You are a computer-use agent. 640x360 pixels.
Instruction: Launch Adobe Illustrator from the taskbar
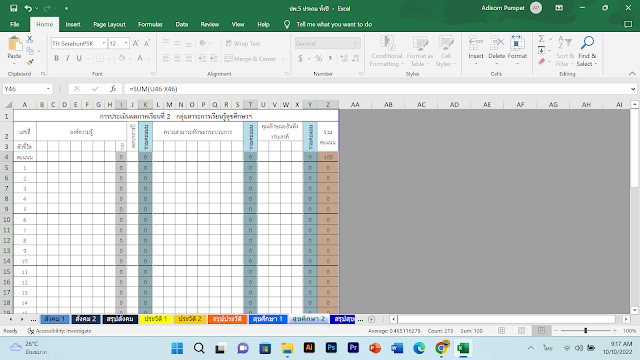pyautogui.click(x=309, y=348)
